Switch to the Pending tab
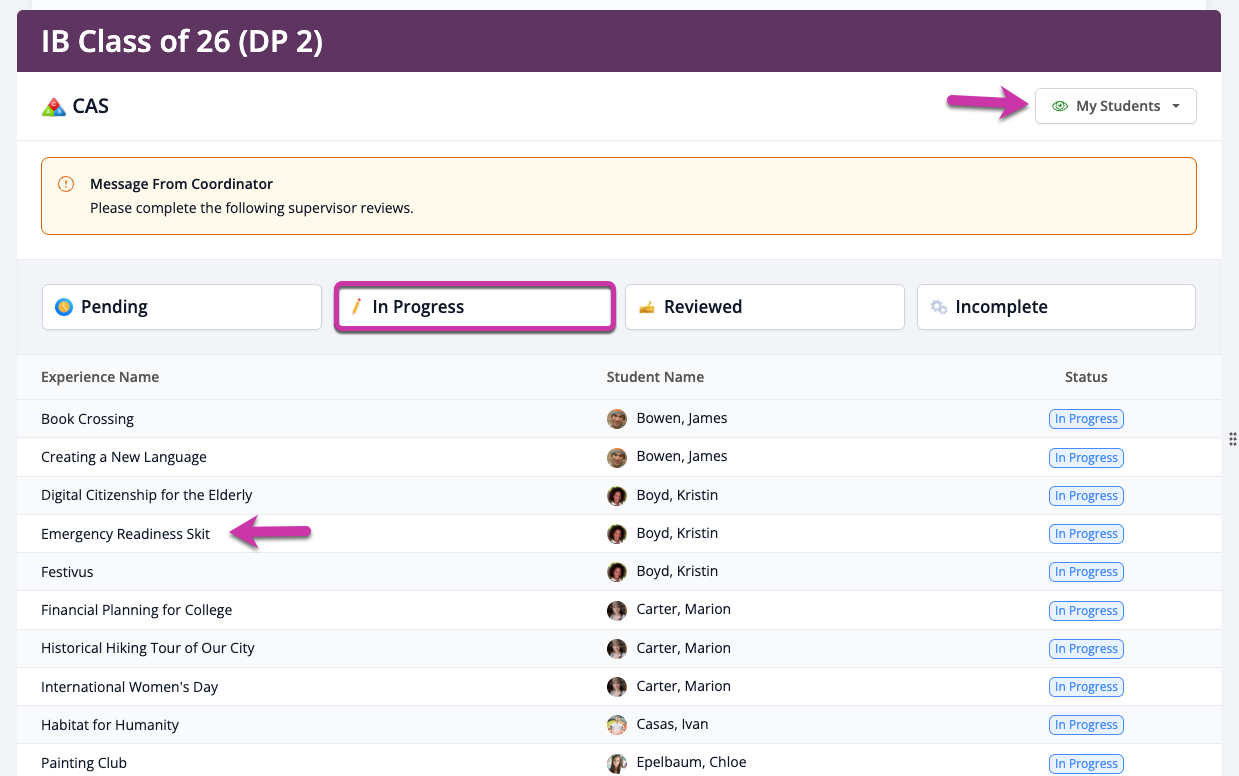This screenshot has width=1239, height=776. tap(181, 307)
